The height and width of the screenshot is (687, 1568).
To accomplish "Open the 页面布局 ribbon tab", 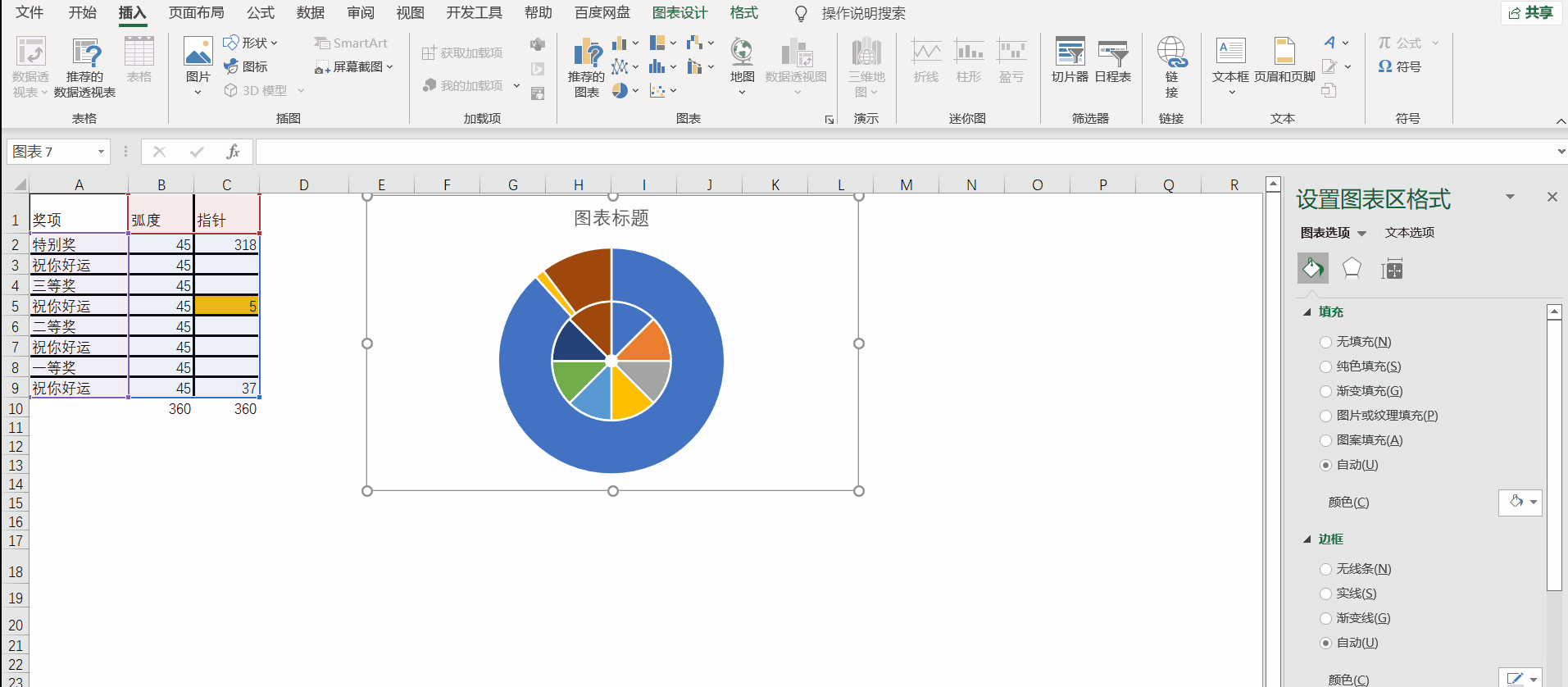I will (196, 13).
